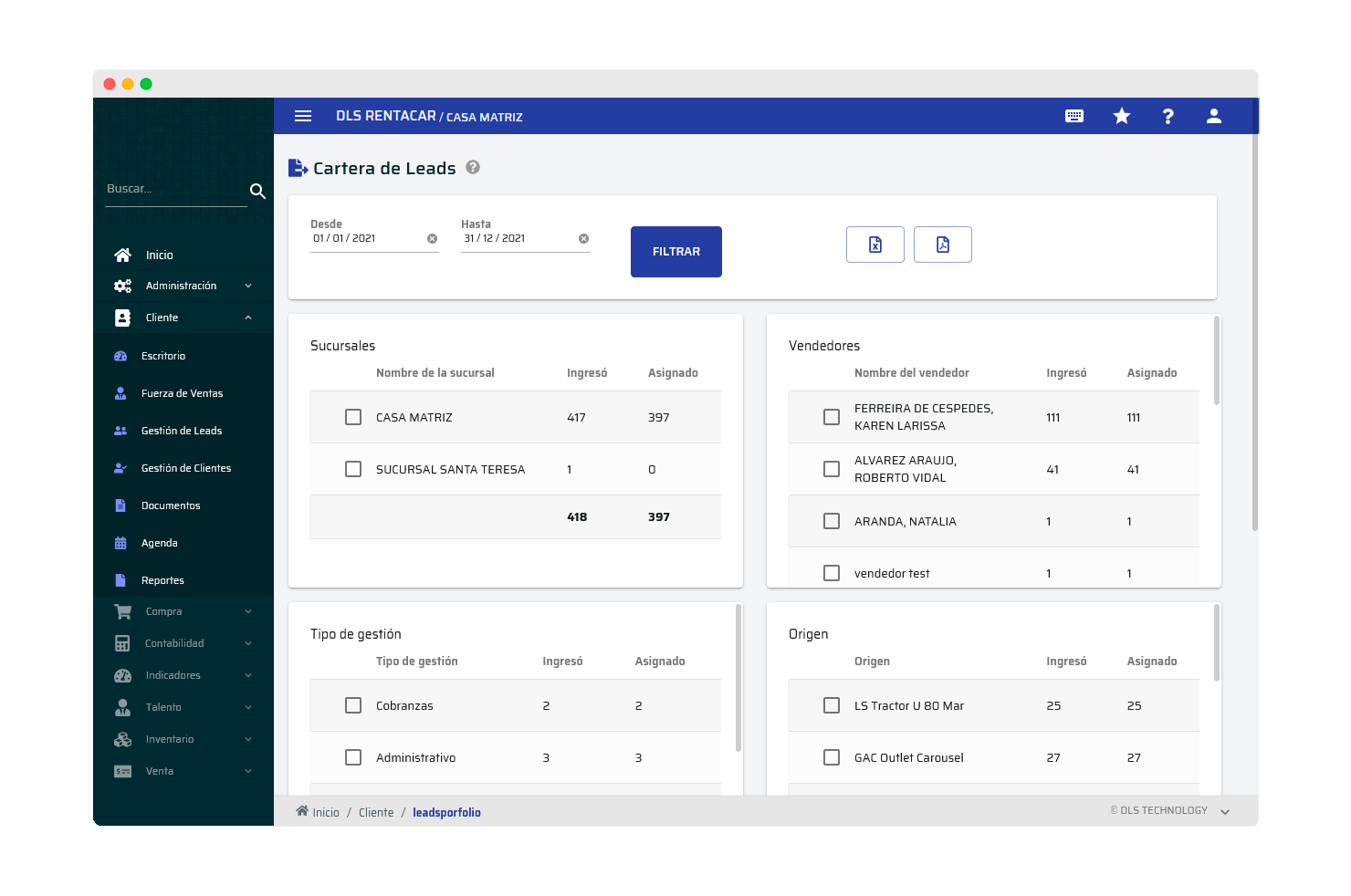Image resolution: width=1351 pixels, height=896 pixels.
Task: Check the CASA MATRIZ branch checkbox
Action: [353, 417]
